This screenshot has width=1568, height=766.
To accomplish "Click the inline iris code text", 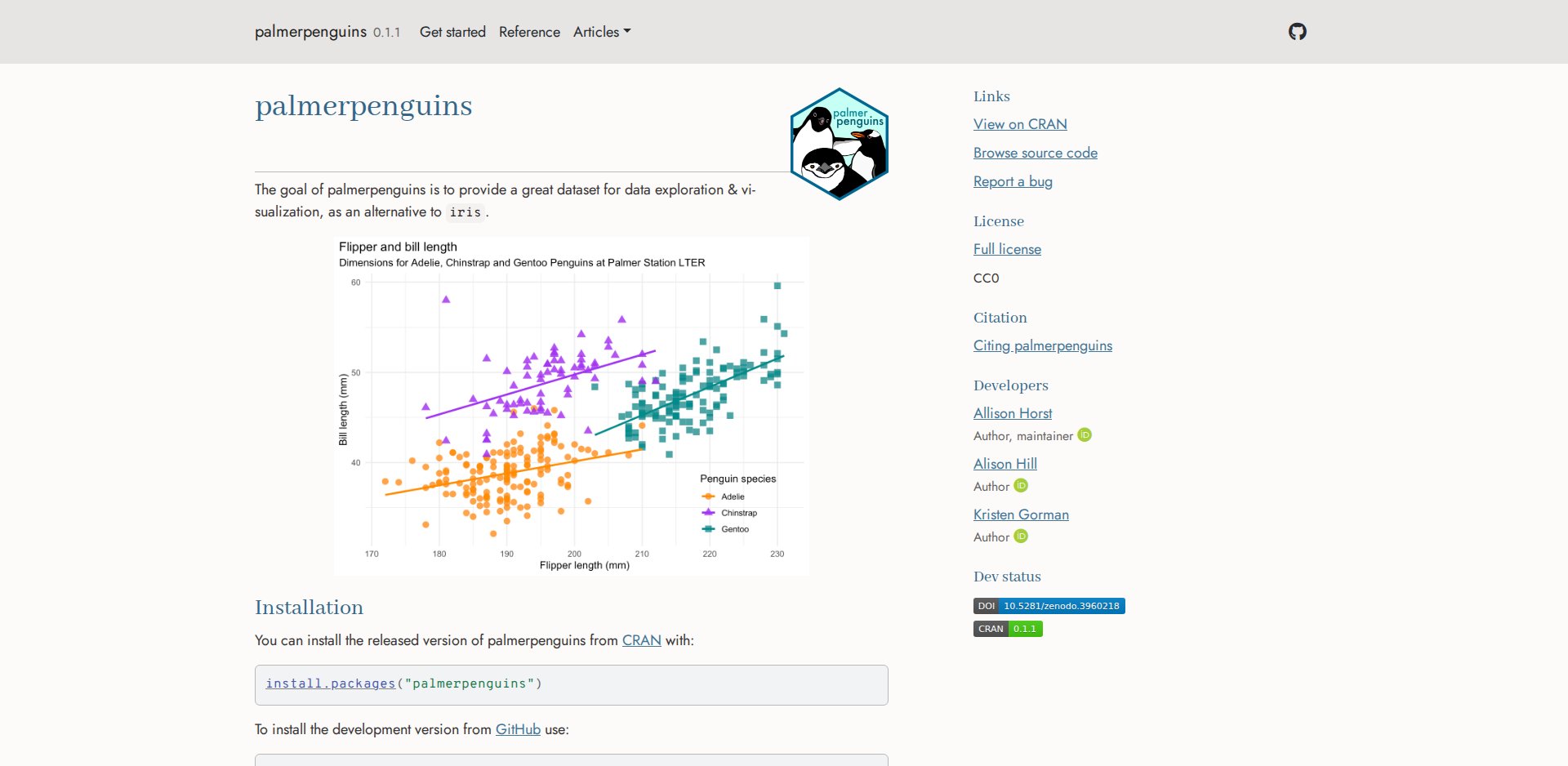I will coord(465,212).
